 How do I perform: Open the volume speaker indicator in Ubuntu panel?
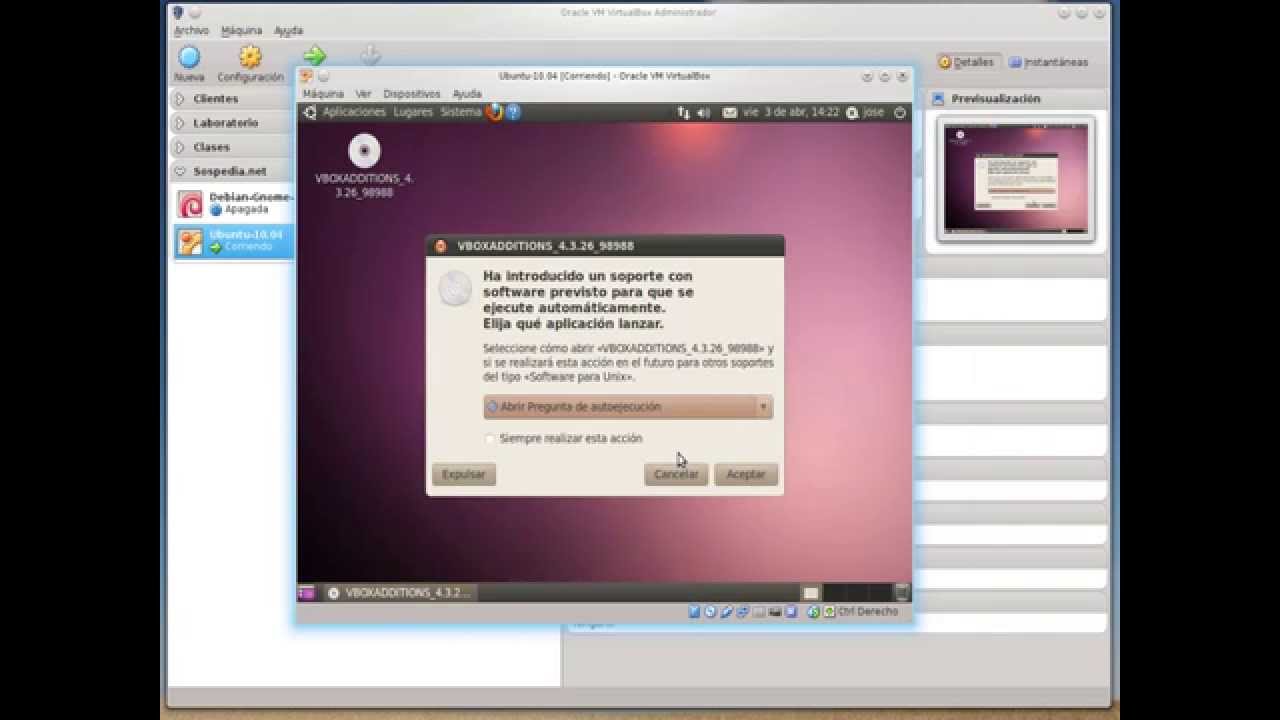tap(703, 113)
